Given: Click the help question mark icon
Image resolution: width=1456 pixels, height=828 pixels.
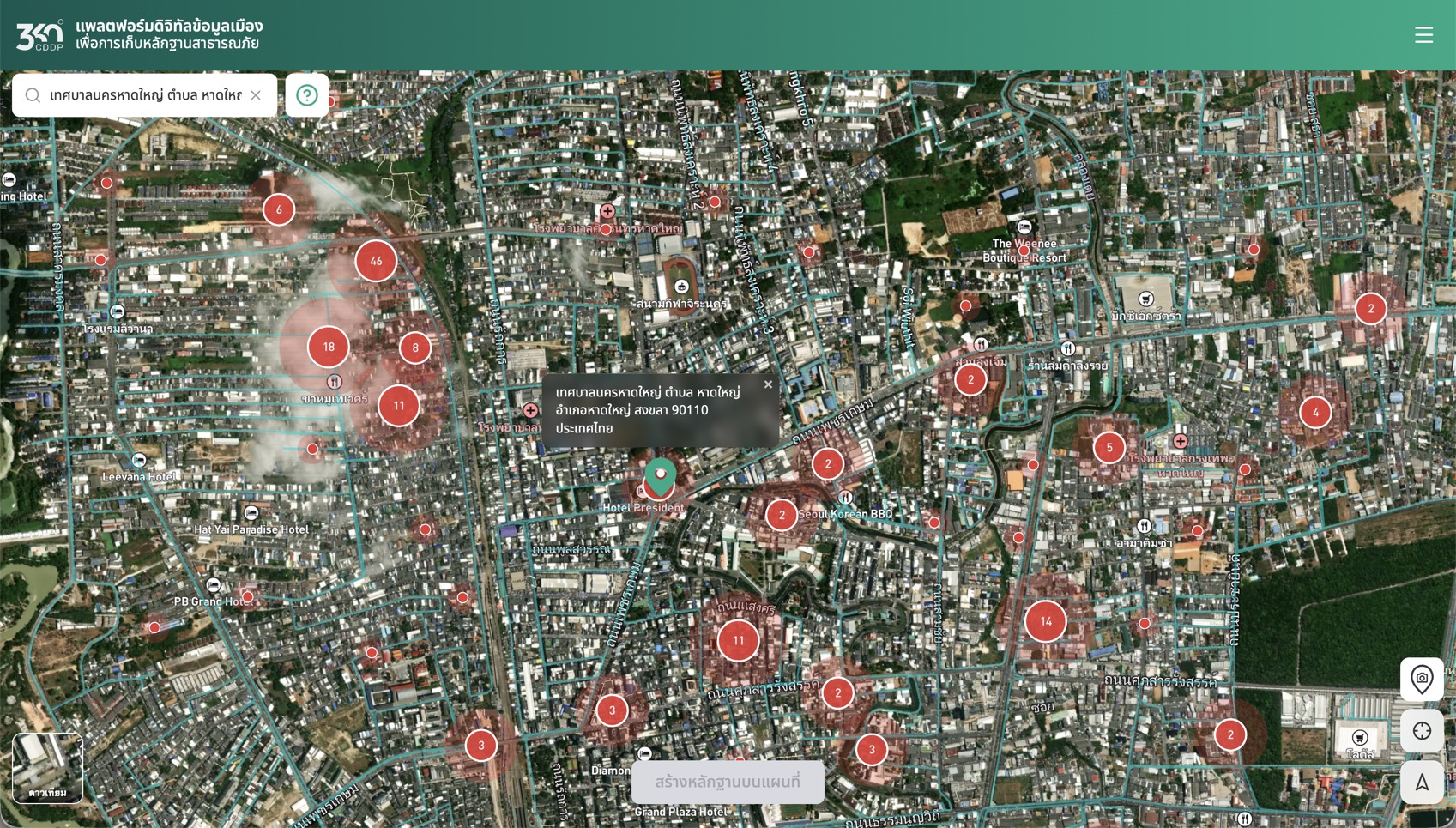Looking at the screenshot, I should [x=307, y=95].
